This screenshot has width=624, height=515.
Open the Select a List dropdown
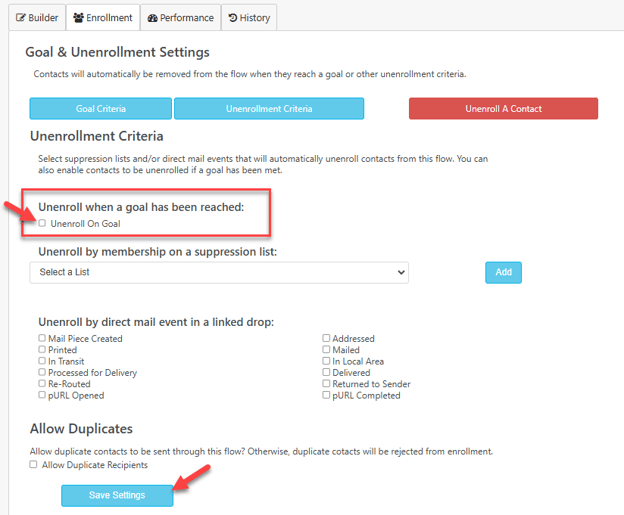219,272
